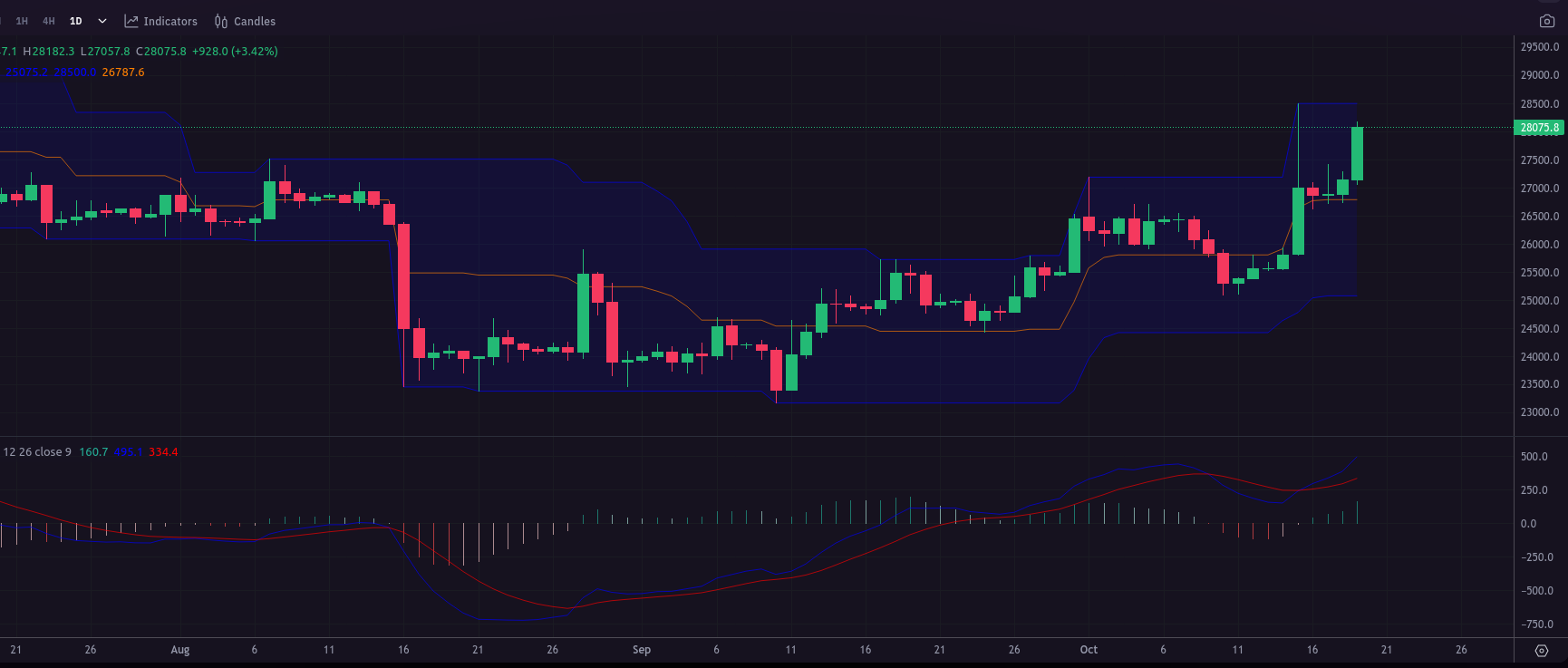Select the 1D timeframe
Screen dimensions: 1568x668
(76, 21)
